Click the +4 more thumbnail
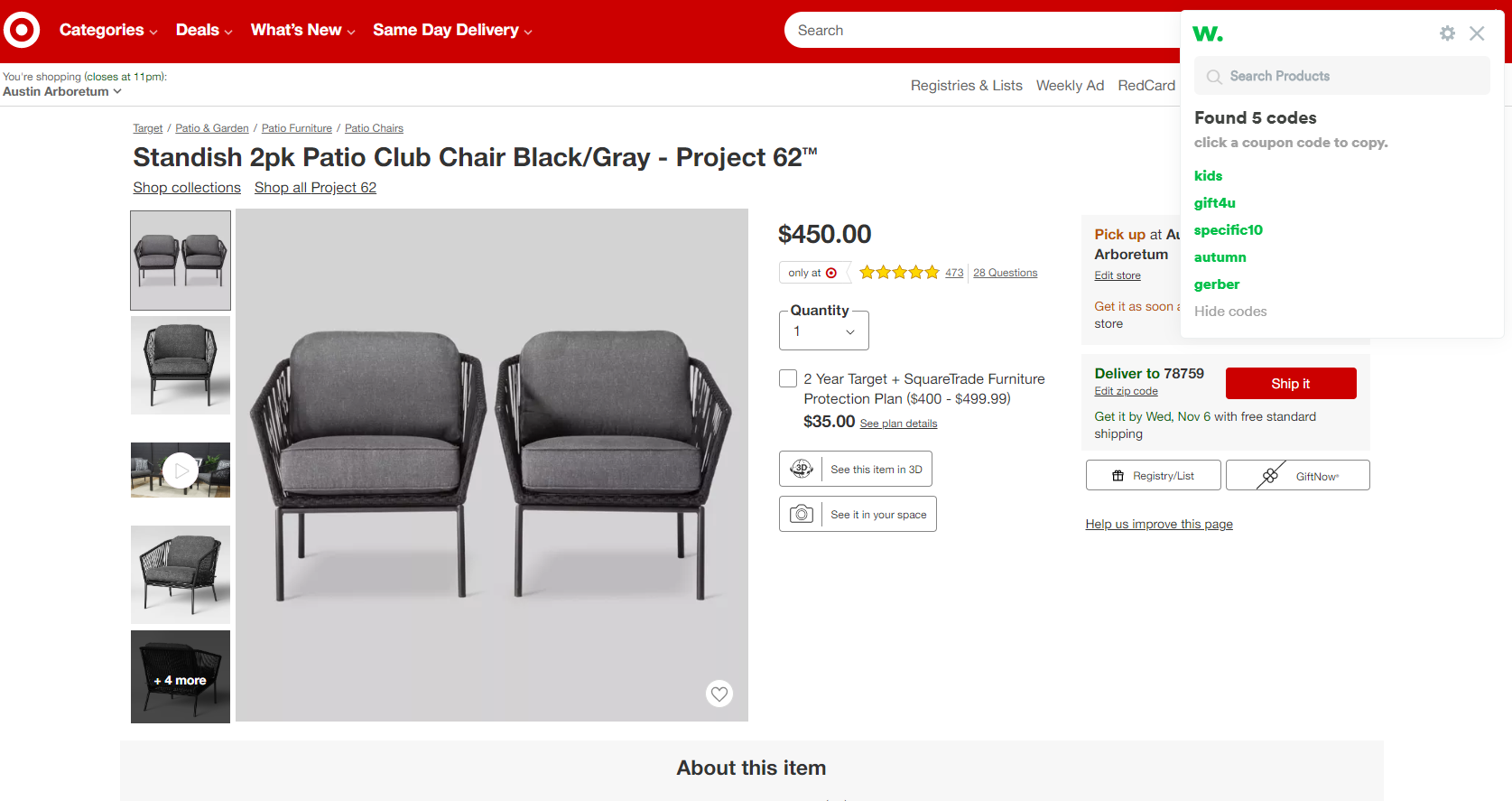Viewport: 1512px width, 801px height. click(181, 676)
